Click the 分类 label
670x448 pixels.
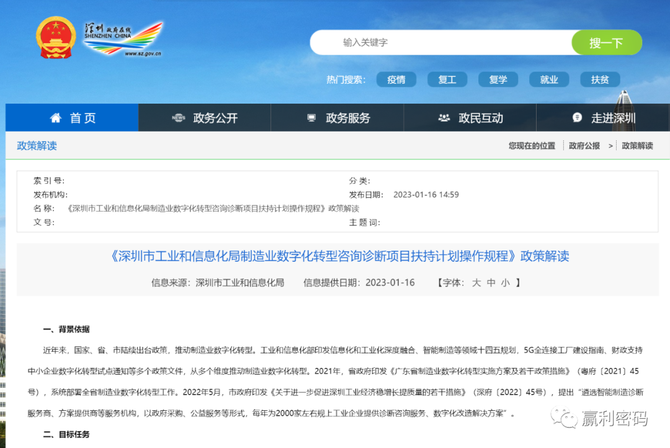(x=360, y=181)
